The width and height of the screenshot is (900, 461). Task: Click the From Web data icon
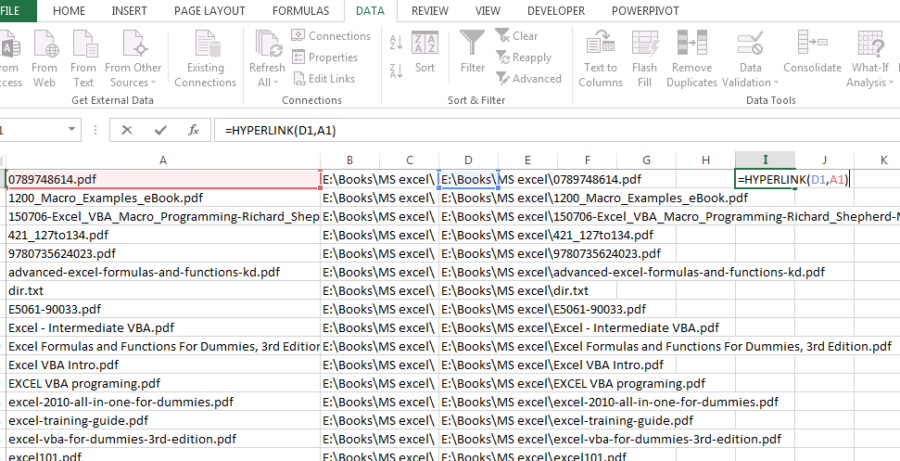[45, 59]
